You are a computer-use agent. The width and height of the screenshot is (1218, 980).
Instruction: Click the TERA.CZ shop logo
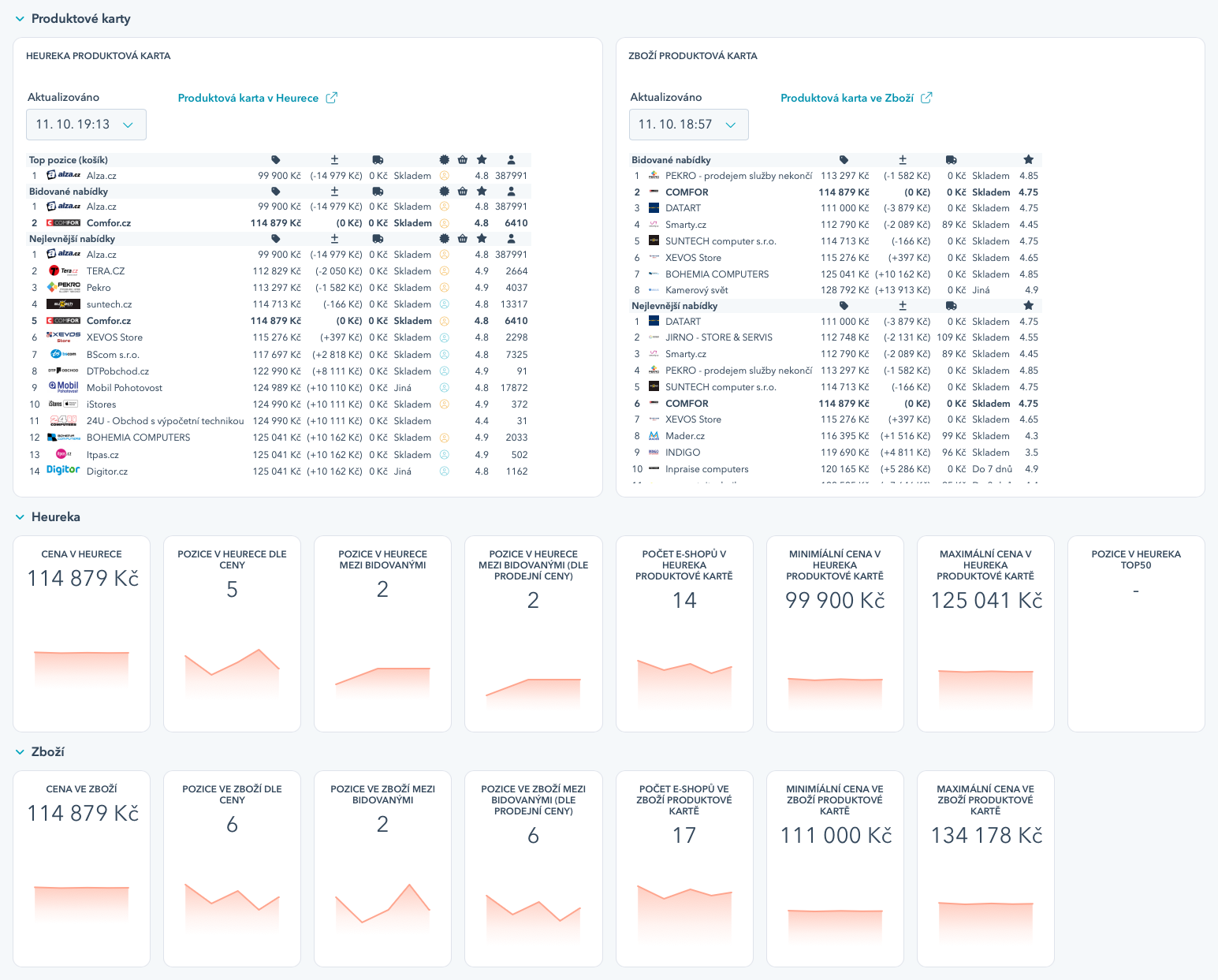(63, 271)
